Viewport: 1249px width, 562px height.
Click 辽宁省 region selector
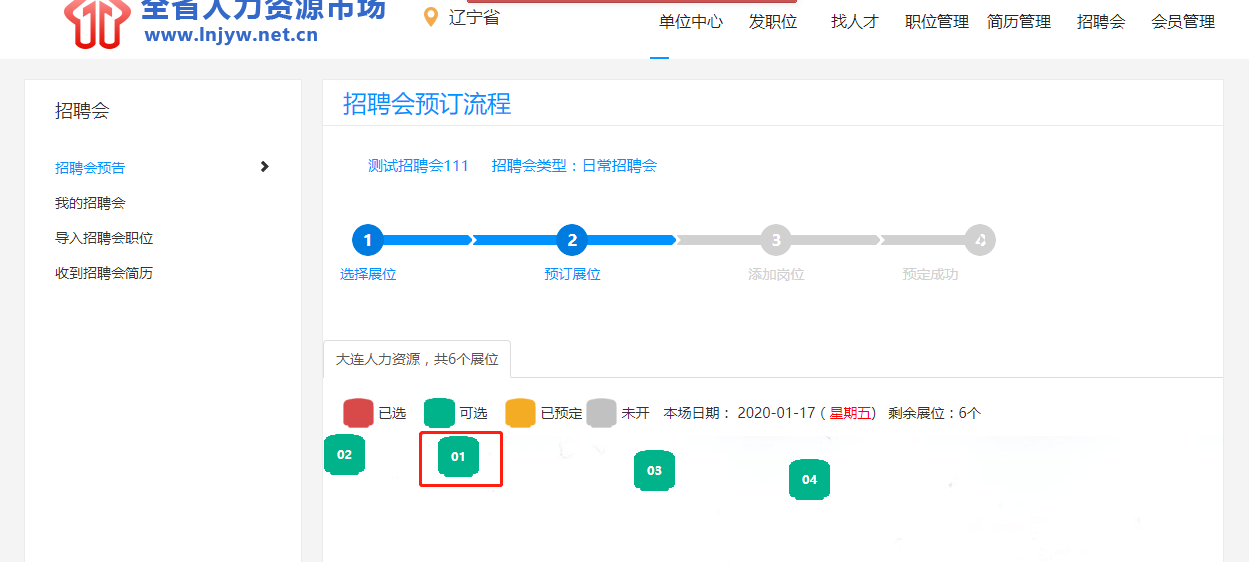(474, 17)
